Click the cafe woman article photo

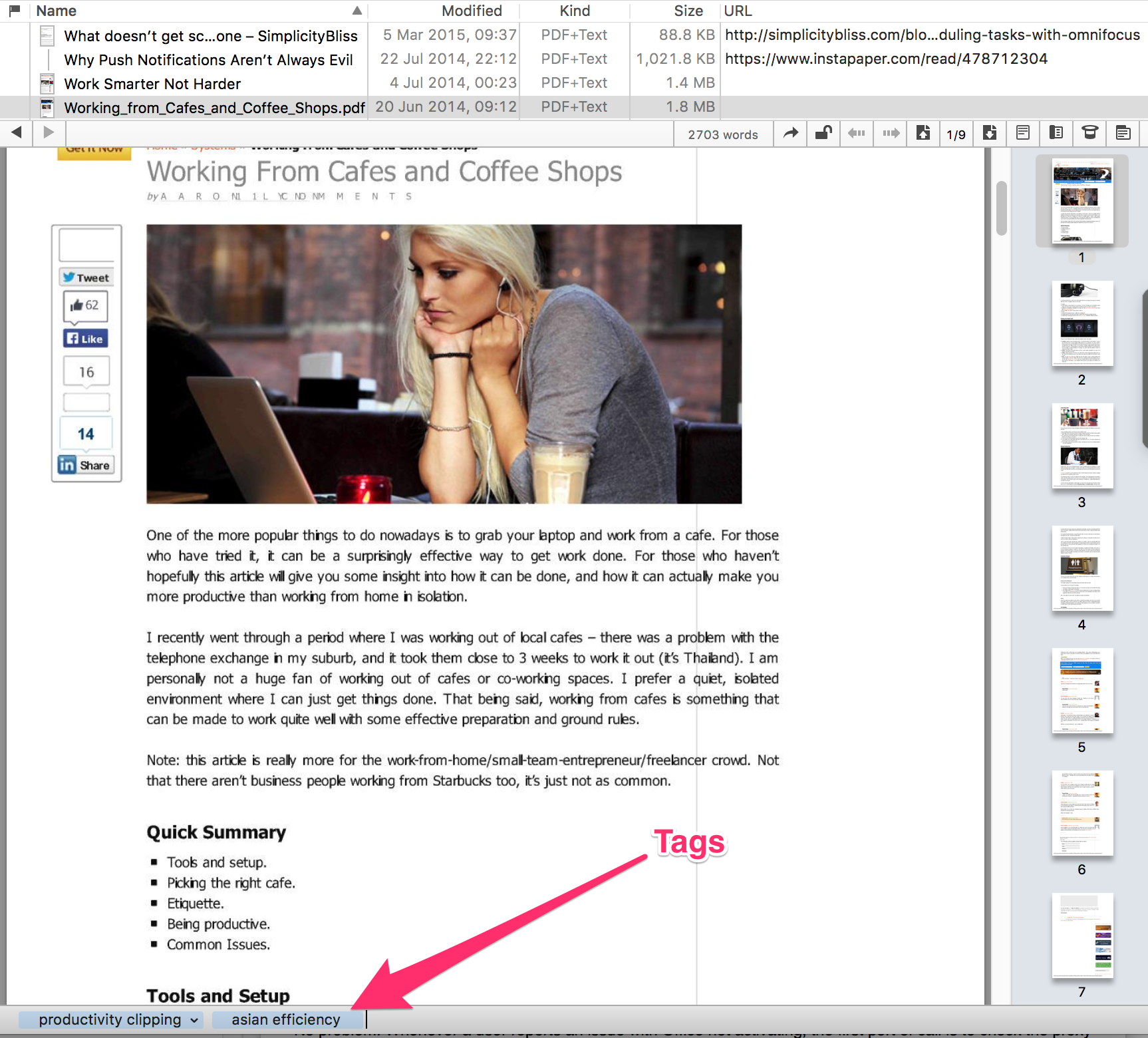coord(444,364)
